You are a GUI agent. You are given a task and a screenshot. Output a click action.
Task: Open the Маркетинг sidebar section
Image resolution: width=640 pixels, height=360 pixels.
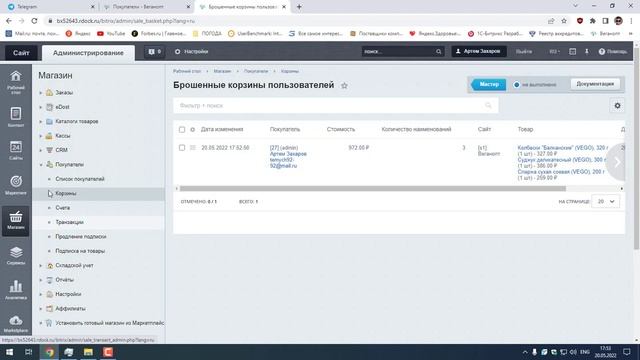[x=16, y=185]
